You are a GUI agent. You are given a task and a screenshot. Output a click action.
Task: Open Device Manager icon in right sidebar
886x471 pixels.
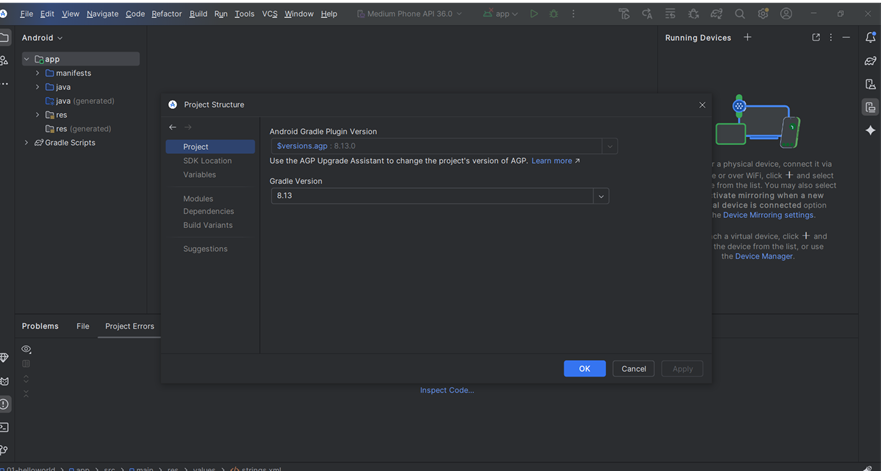(871, 84)
